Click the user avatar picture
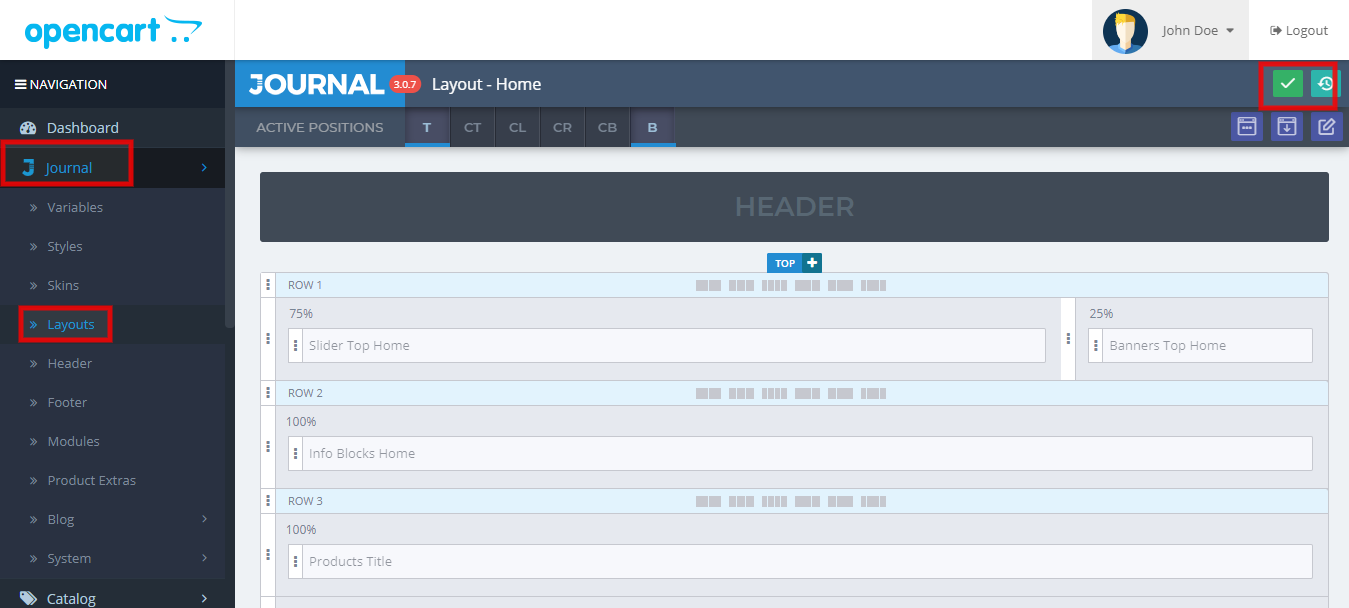The image size is (1349, 608). pos(1125,31)
